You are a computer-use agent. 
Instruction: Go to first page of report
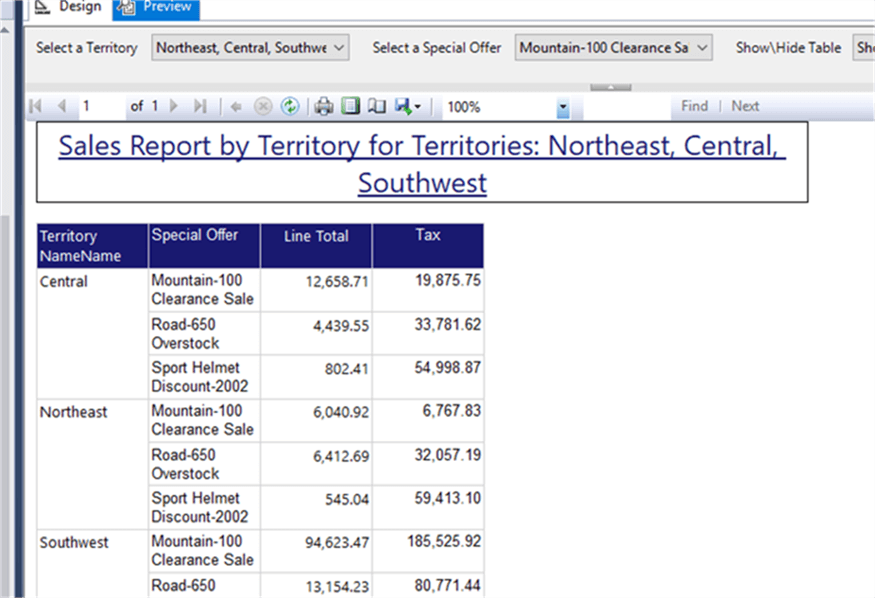37,106
